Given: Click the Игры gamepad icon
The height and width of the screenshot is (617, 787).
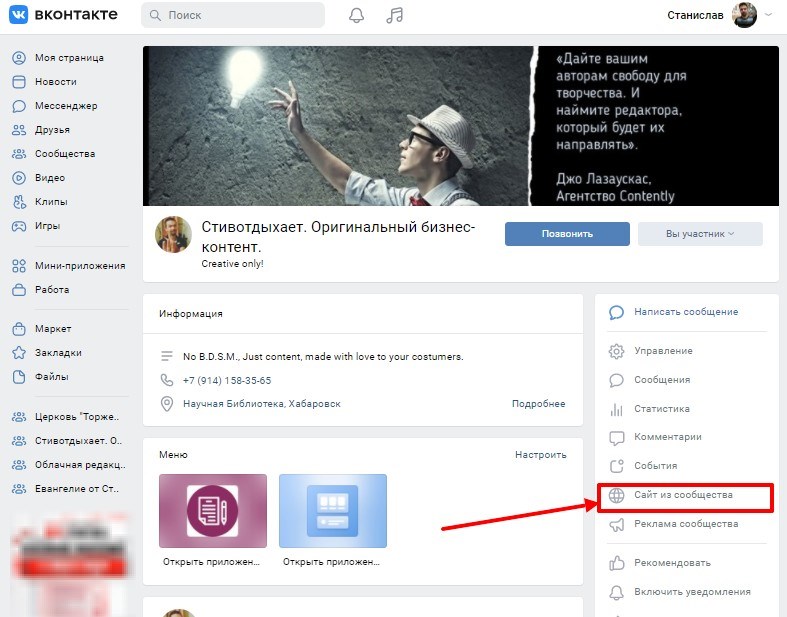Looking at the screenshot, I should (x=19, y=226).
